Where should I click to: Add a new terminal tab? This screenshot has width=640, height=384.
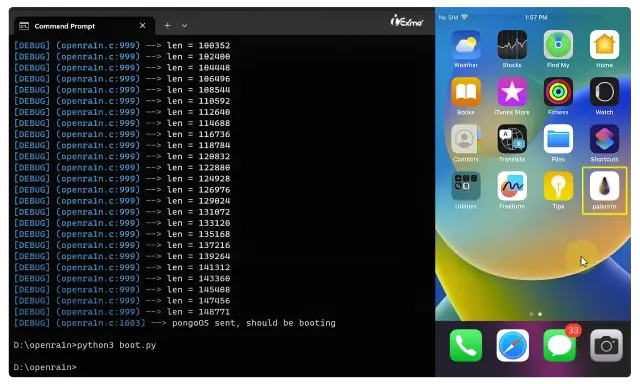point(167,26)
